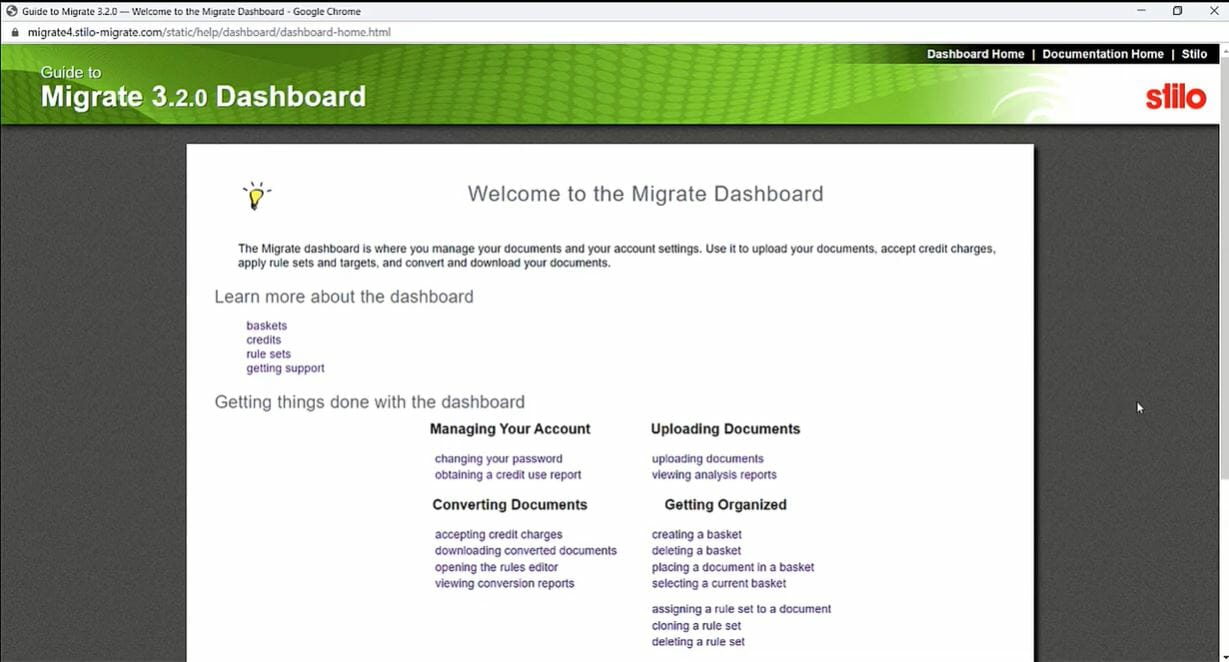
Task: Open viewing conversion reports link
Action: 504,583
